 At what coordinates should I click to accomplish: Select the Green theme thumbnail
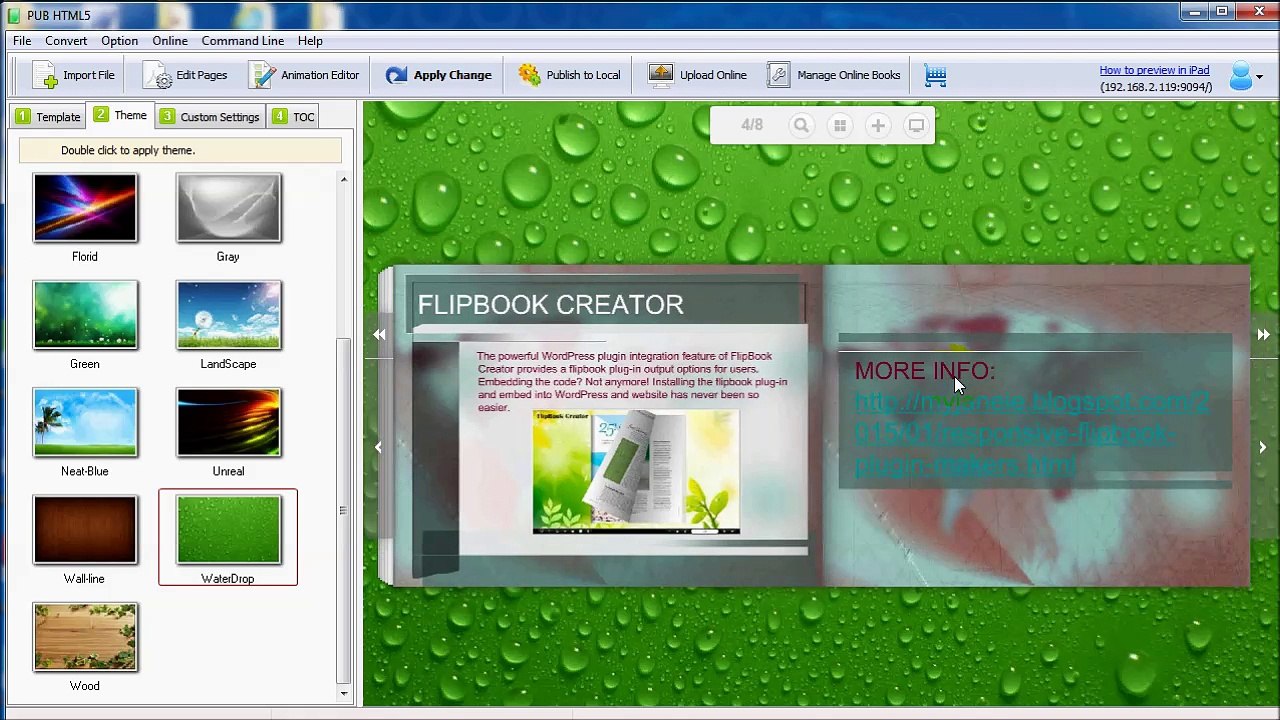point(85,315)
